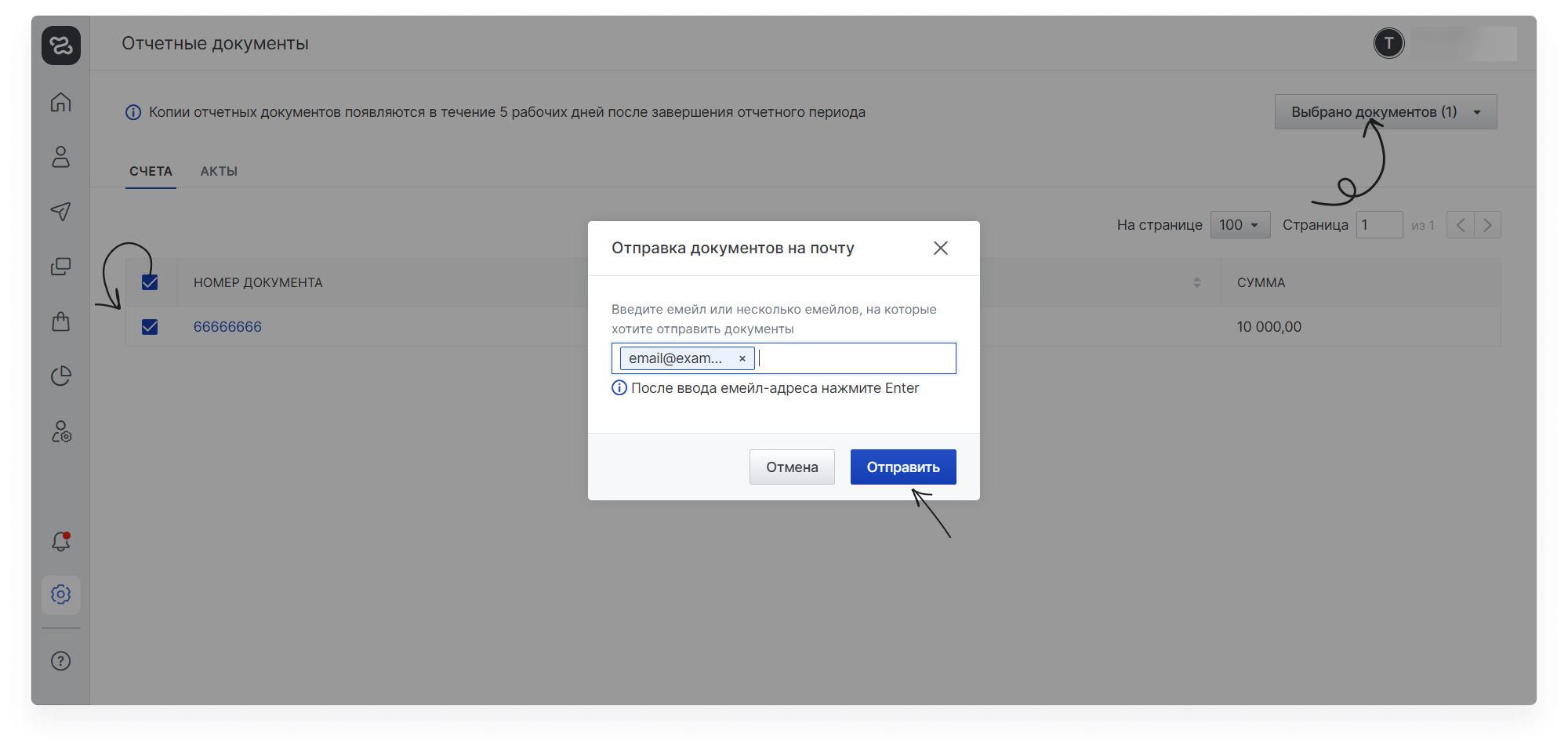1568x752 pixels.
Task: Click the email@exam... tag text
Action: (x=675, y=358)
